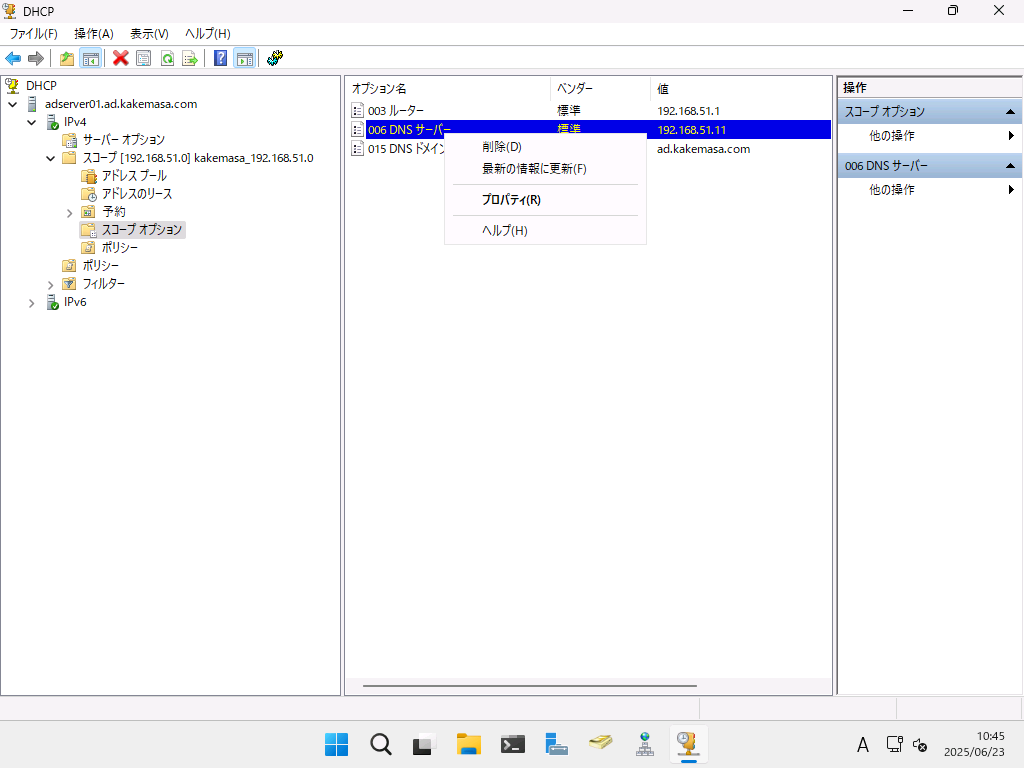Open the Terminal icon on taskbar
The width and height of the screenshot is (1024, 768).
coord(513,744)
